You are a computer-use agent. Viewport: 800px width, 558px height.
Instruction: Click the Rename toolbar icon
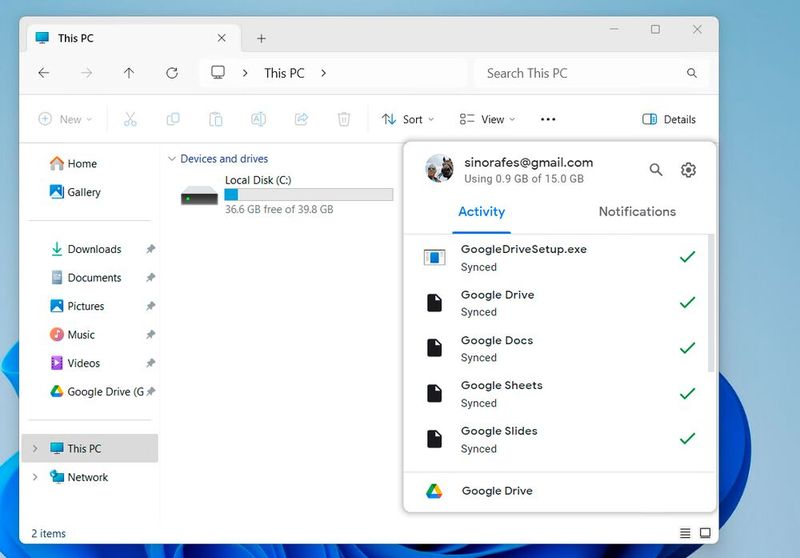pyautogui.click(x=259, y=119)
